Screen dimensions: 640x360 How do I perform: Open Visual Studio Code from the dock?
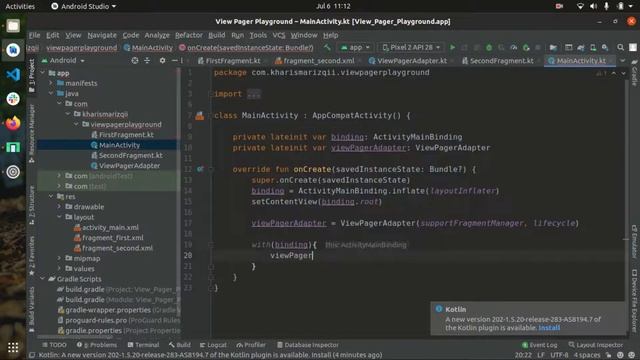pyautogui.click(x=13, y=74)
